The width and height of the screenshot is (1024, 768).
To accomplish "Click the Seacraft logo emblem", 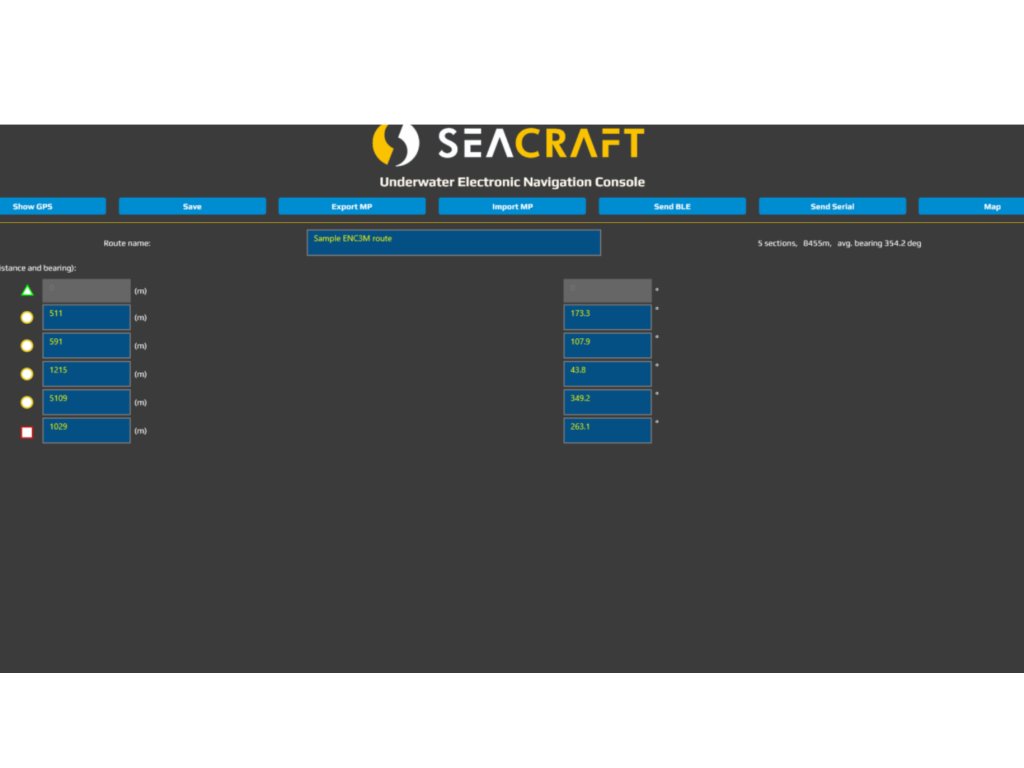I will coord(395,144).
